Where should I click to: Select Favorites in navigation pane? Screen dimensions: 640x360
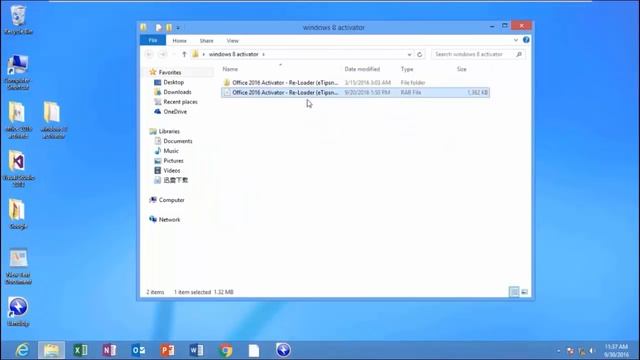click(x=170, y=72)
